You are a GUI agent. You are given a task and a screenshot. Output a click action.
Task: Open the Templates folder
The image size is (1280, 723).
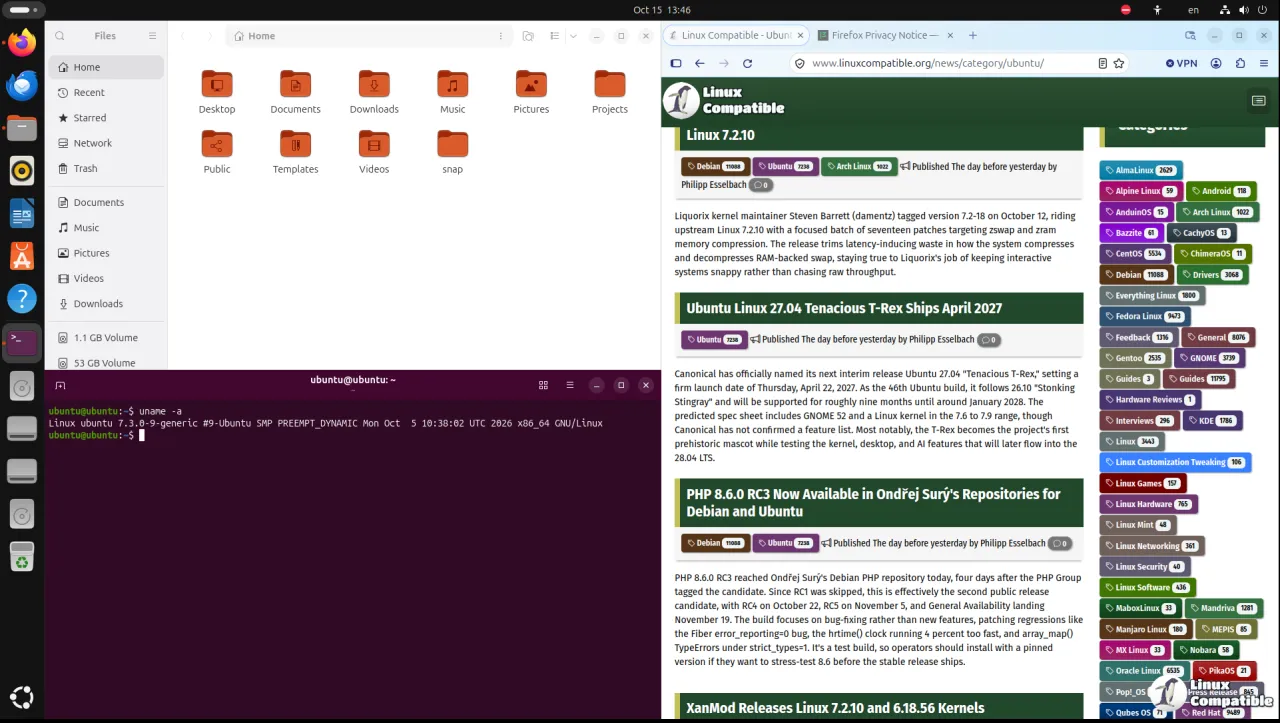[x=295, y=152]
